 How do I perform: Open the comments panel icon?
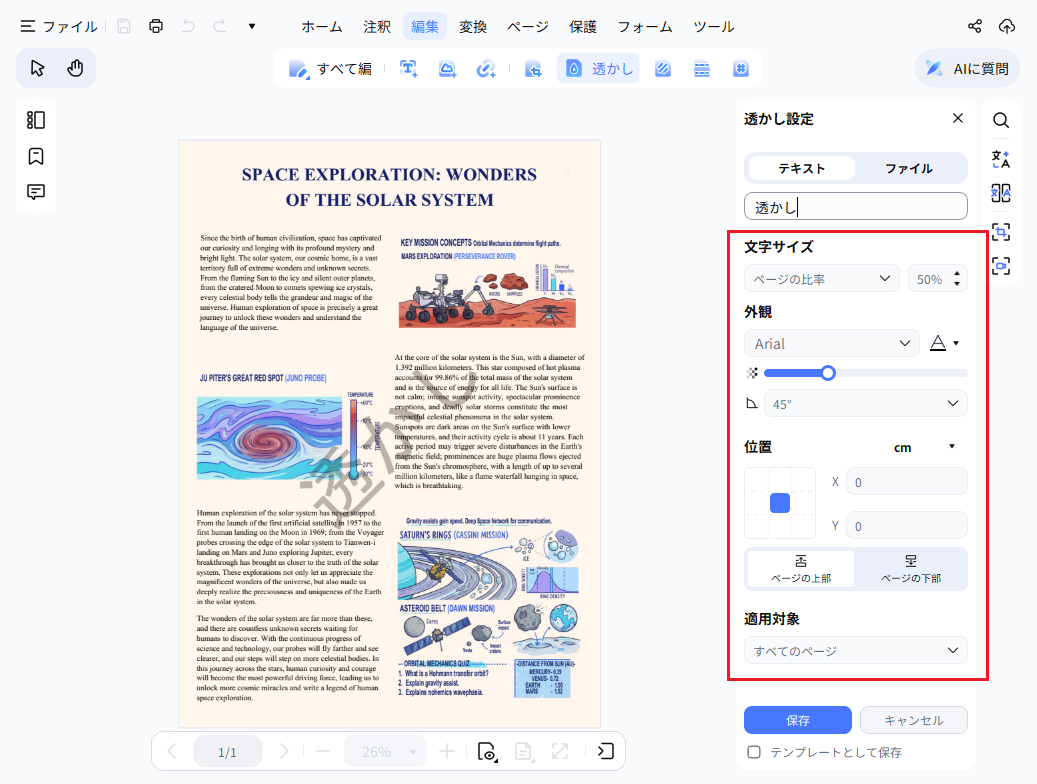(36, 192)
